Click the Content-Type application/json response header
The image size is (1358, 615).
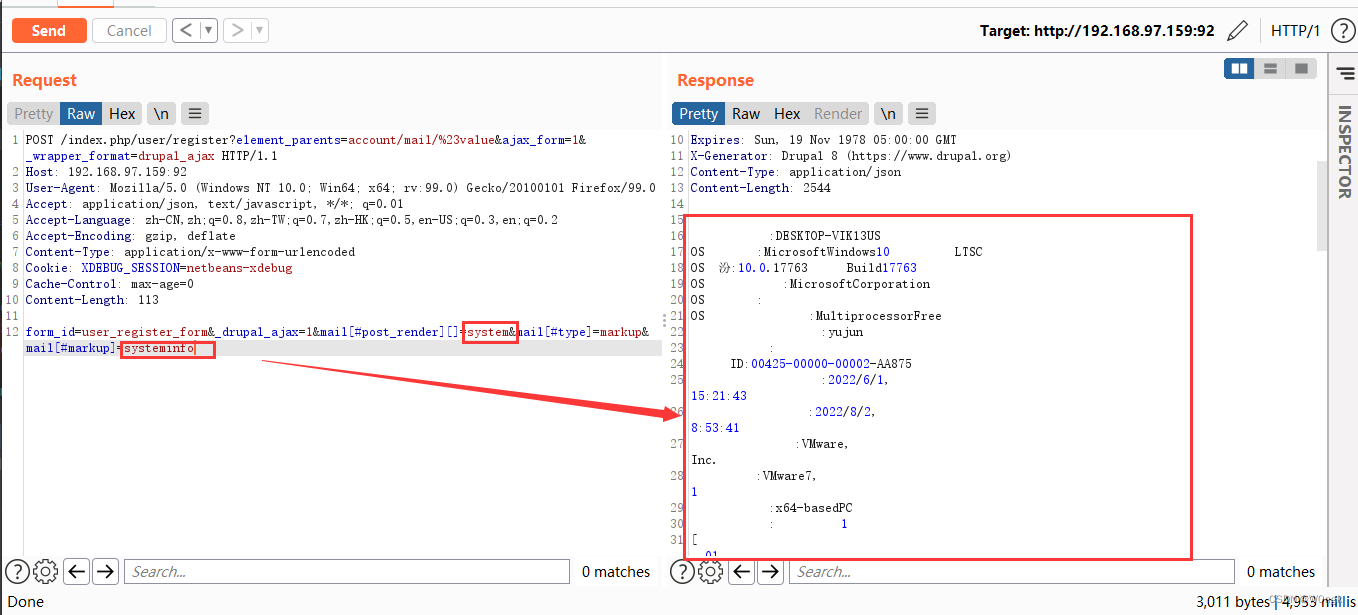click(796, 172)
